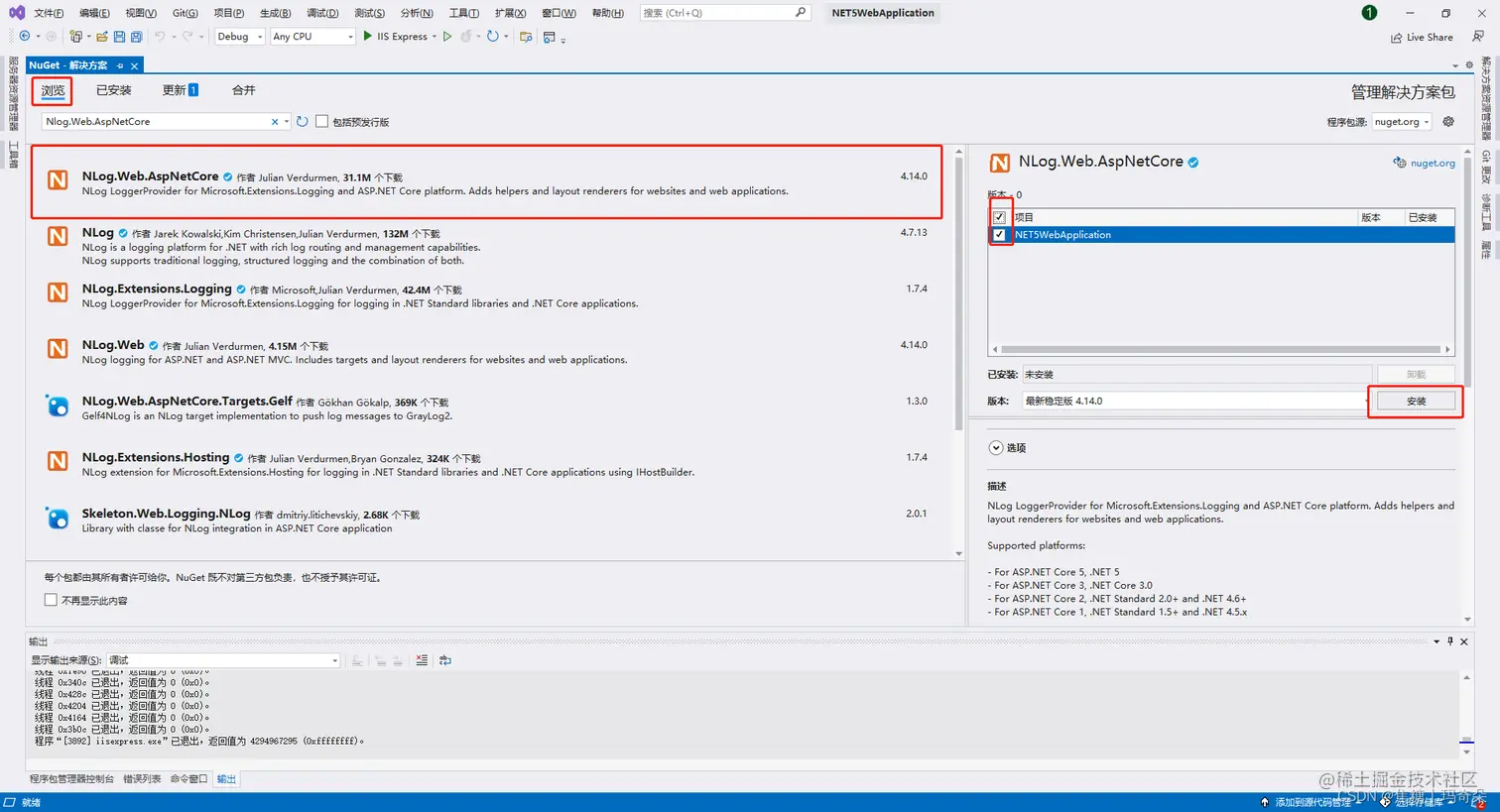Select the NLog.Web.AspNetCore package row
This screenshot has height=812, width=1500.
486,182
